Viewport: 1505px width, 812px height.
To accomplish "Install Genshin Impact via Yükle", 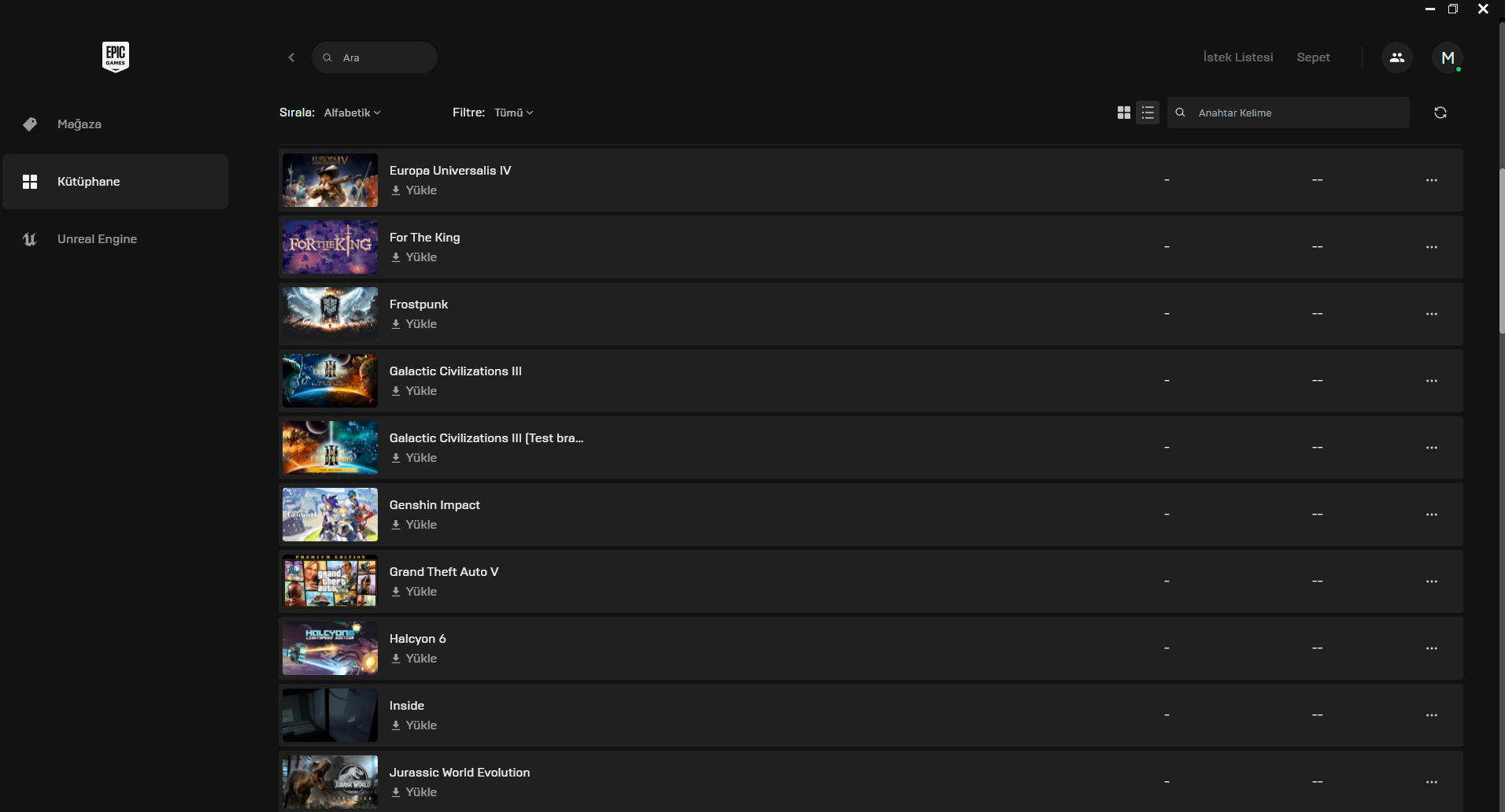I will click(414, 525).
